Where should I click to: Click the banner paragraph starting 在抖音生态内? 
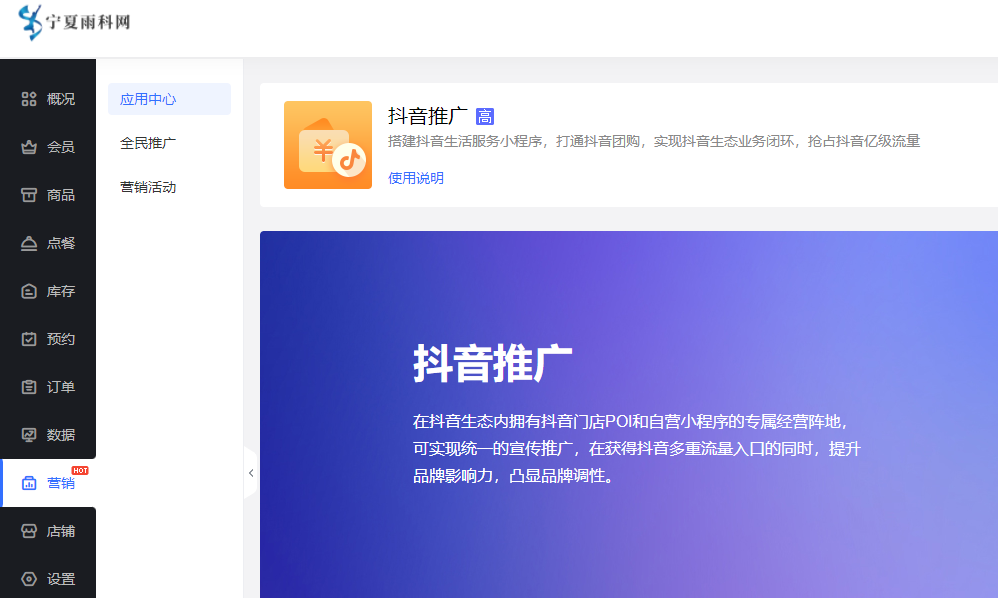coord(636,448)
